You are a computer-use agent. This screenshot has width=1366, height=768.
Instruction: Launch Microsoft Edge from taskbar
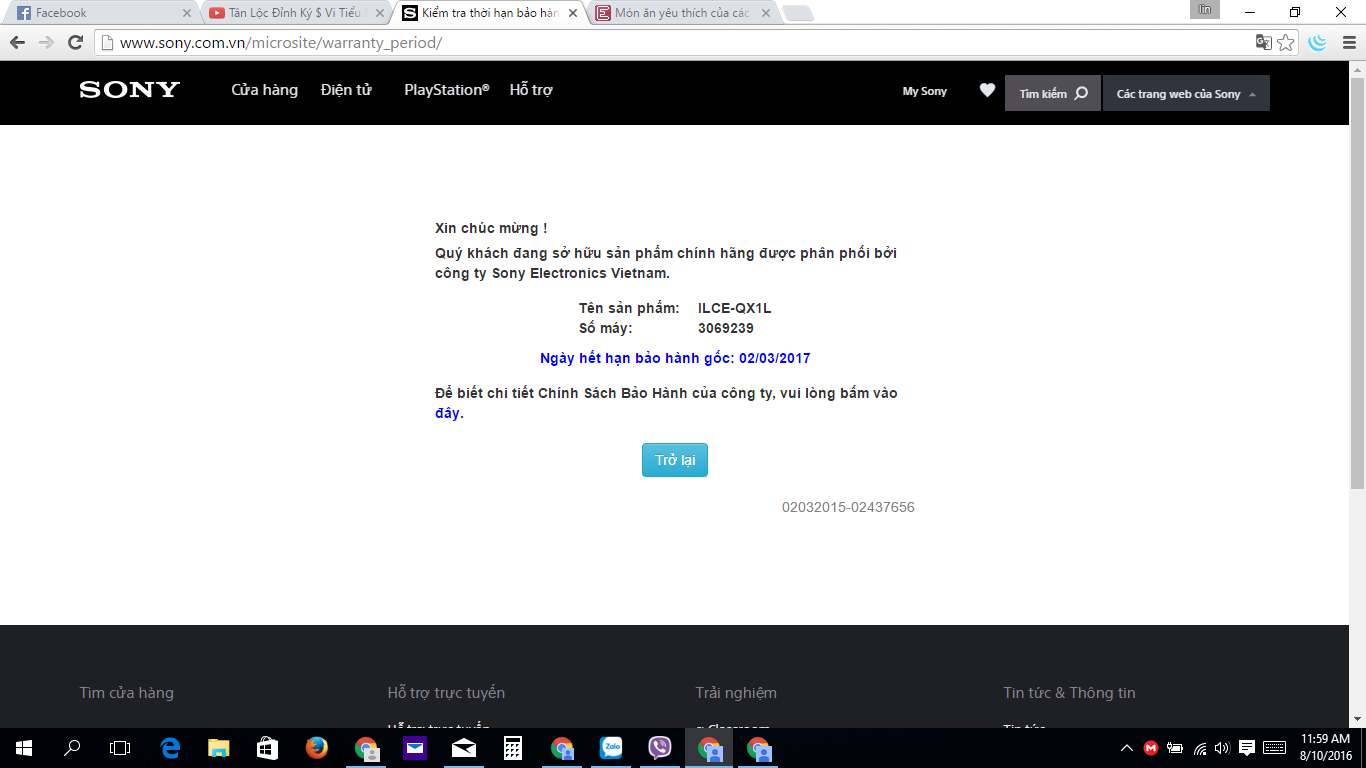pyautogui.click(x=170, y=748)
